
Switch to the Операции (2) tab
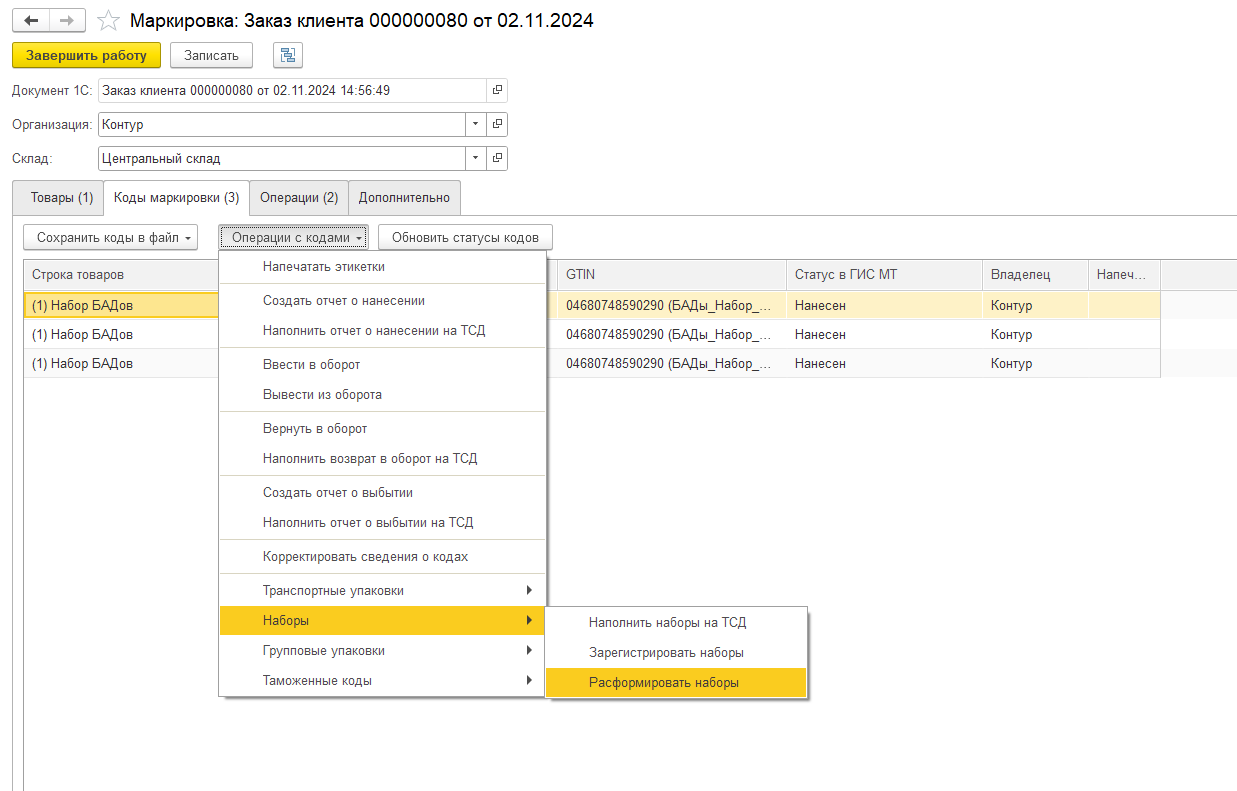point(299,198)
